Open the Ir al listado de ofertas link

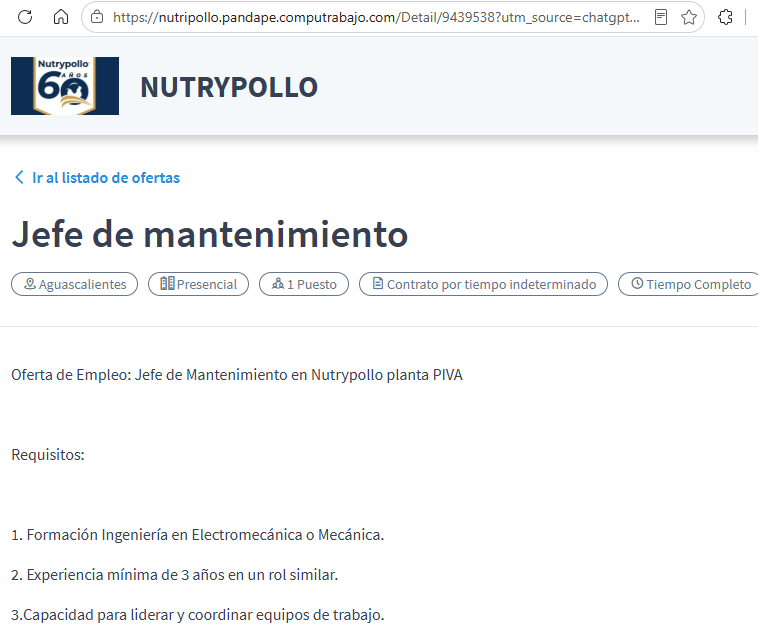pyautogui.click(x=106, y=177)
